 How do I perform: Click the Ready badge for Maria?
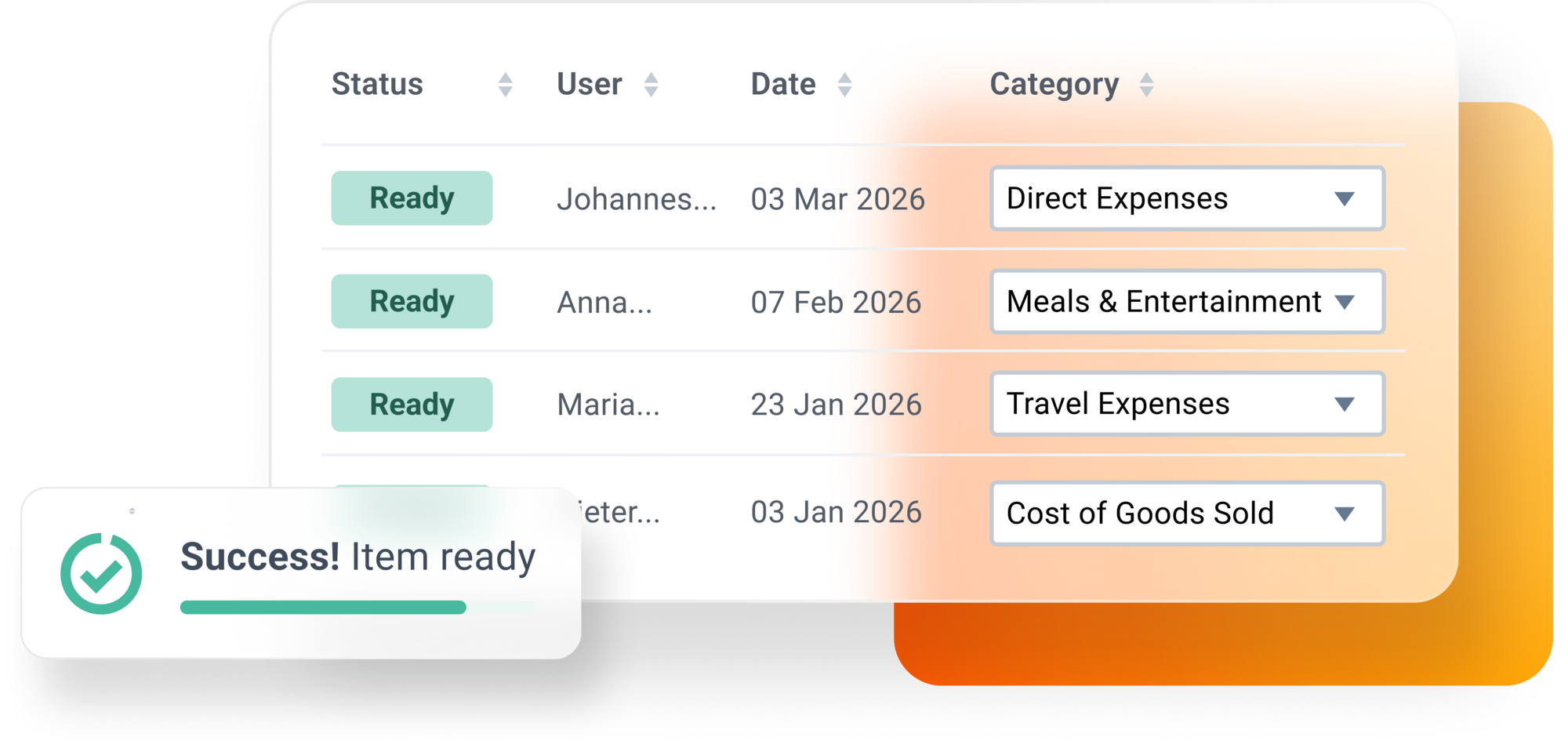point(412,405)
